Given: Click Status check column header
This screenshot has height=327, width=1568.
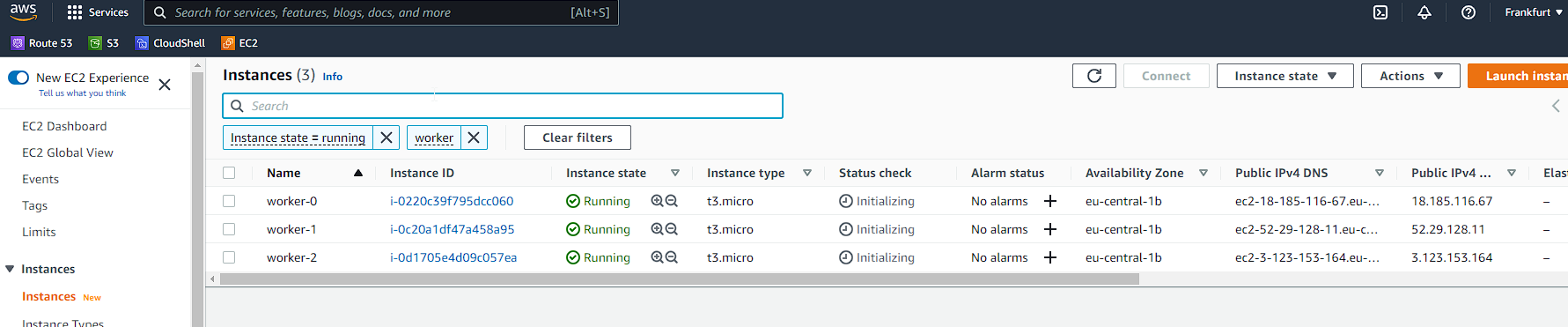Looking at the screenshot, I should pyautogui.click(x=875, y=173).
